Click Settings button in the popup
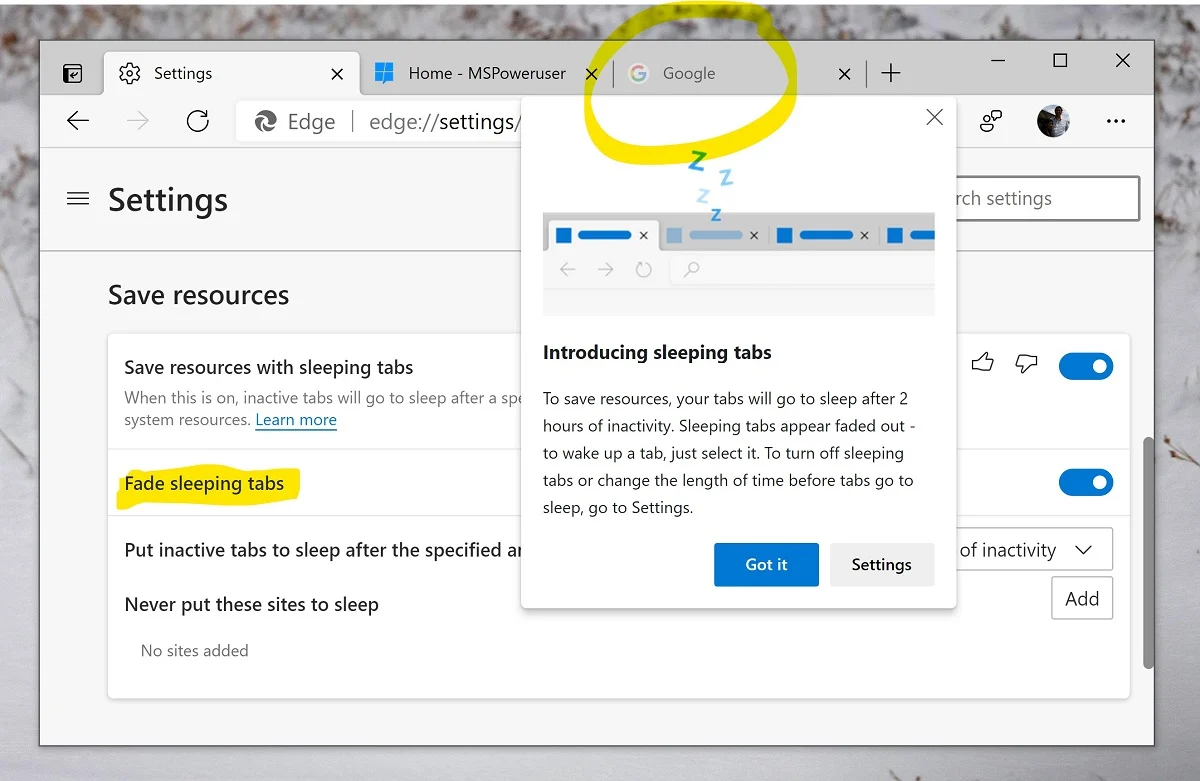The height and width of the screenshot is (781, 1200). [x=881, y=565]
